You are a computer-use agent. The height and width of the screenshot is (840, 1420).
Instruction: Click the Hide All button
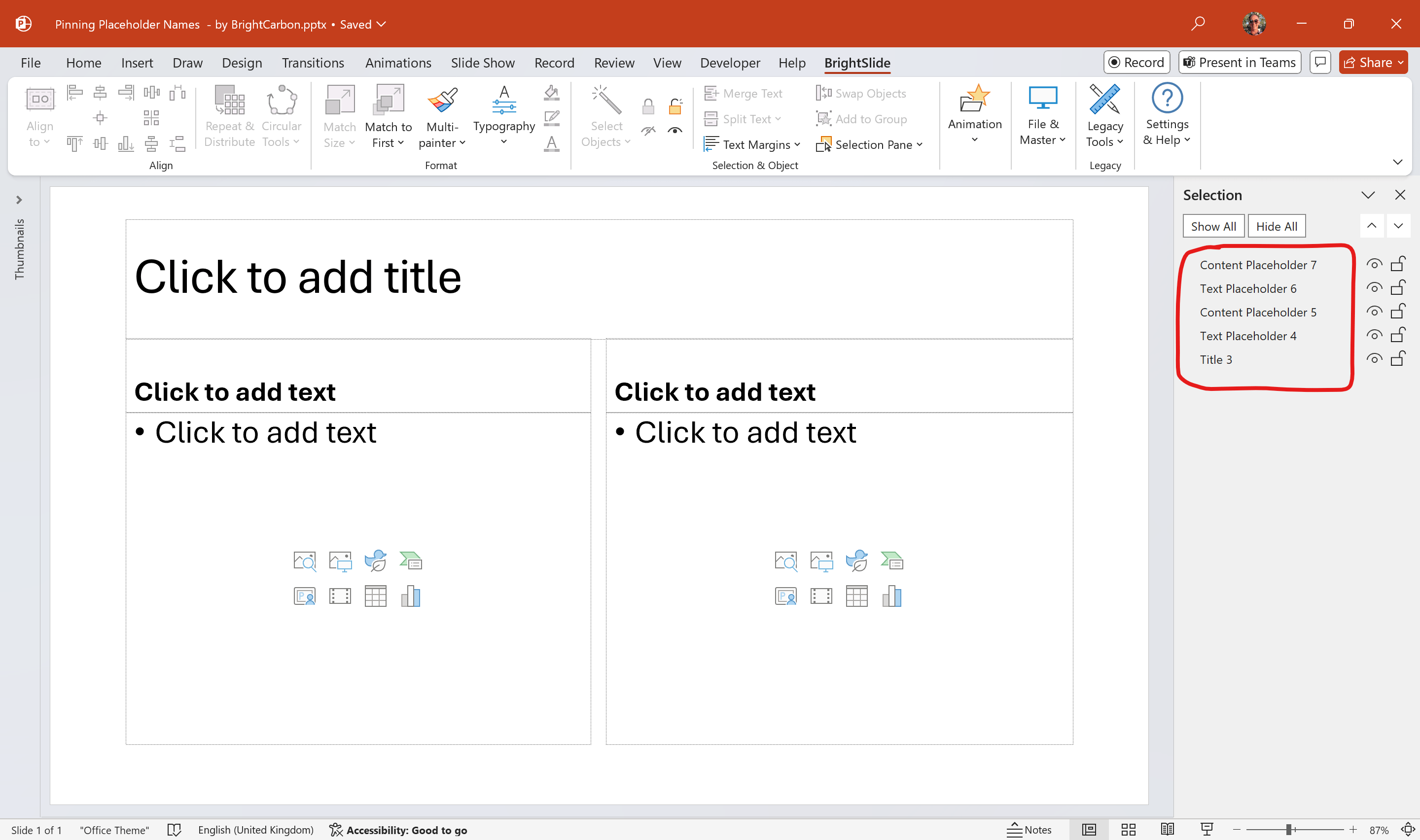click(x=1277, y=226)
